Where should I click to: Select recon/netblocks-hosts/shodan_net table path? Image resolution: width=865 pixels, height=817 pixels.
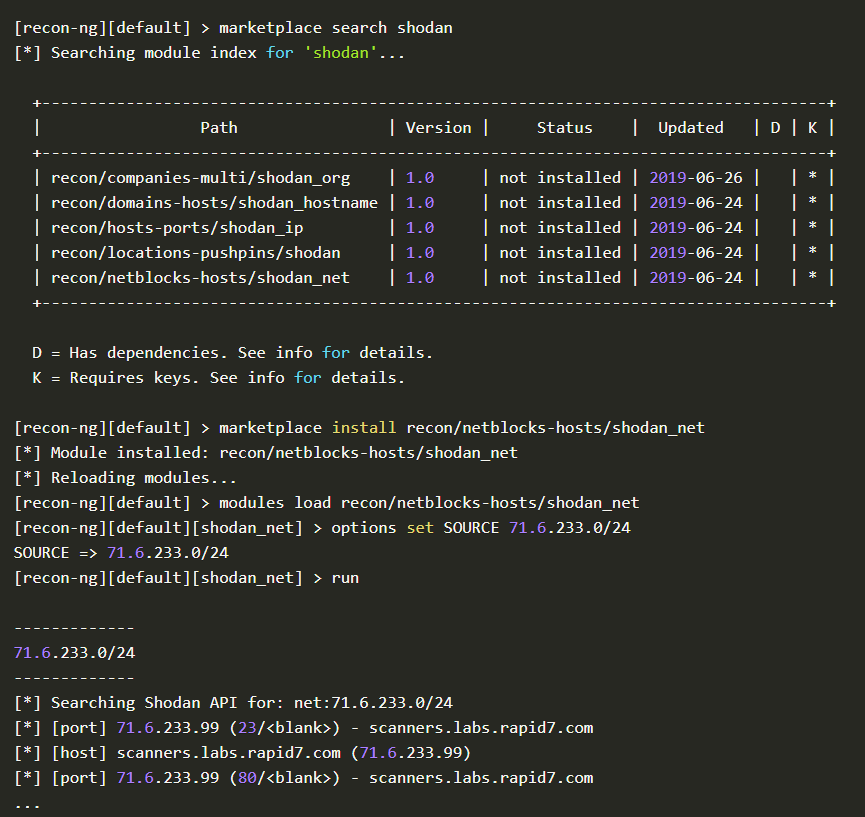(200, 277)
